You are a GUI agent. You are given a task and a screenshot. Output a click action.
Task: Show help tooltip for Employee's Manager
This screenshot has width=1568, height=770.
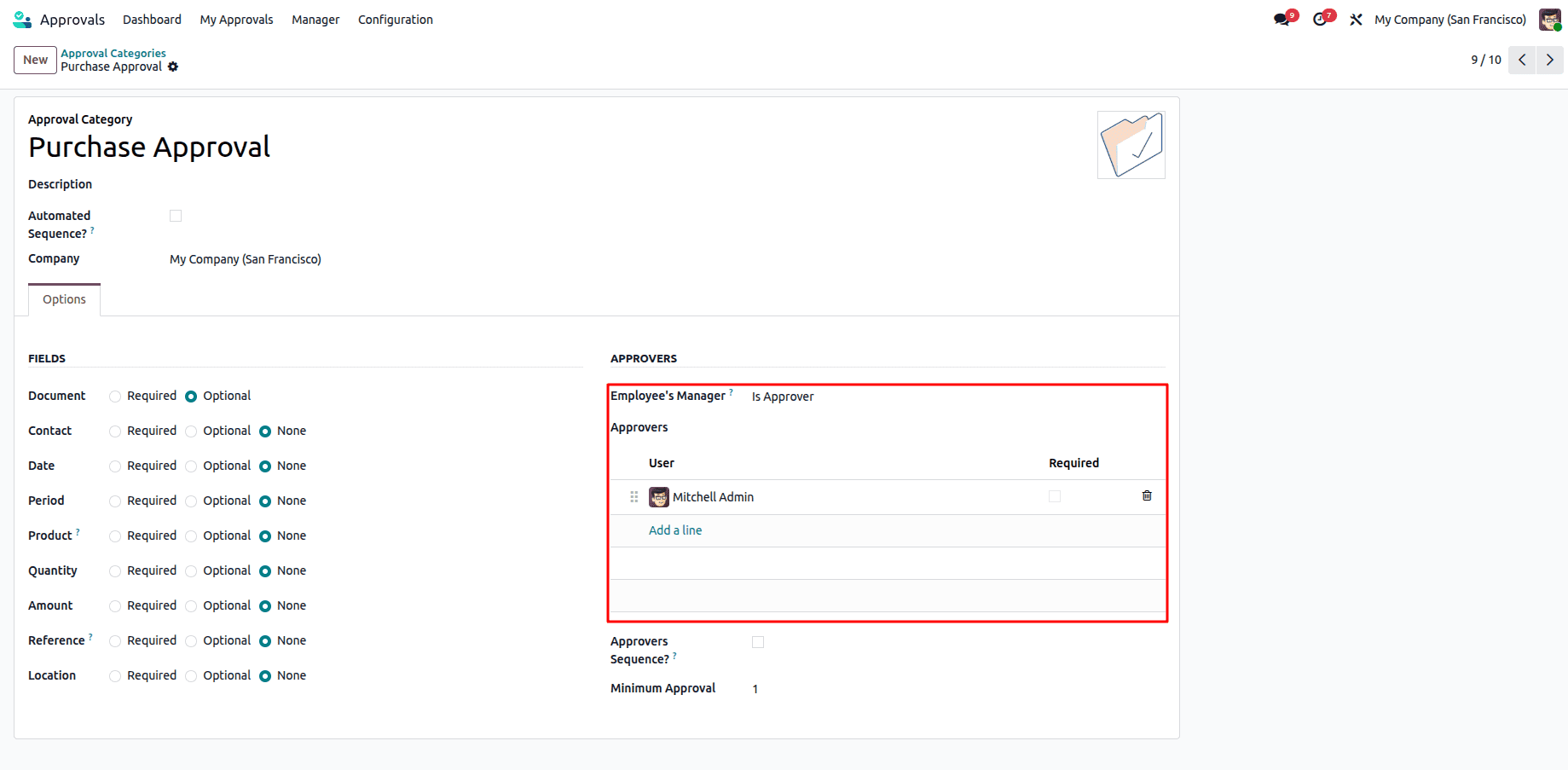[x=731, y=392]
